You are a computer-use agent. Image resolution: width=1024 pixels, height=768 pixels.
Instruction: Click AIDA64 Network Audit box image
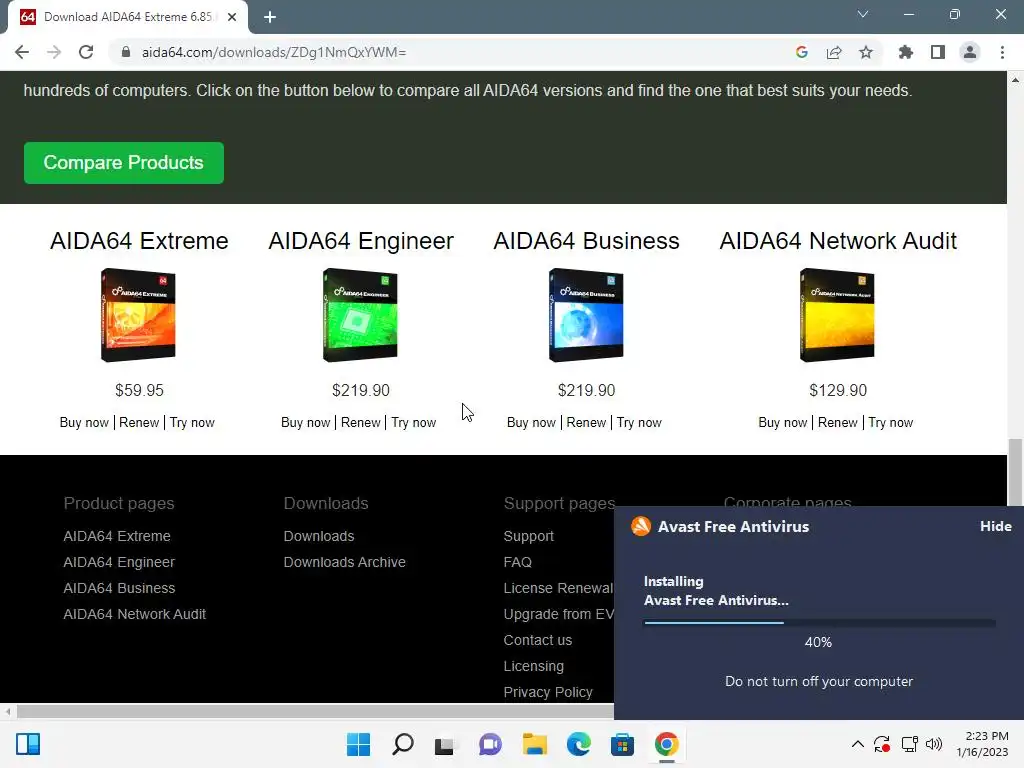click(x=838, y=315)
